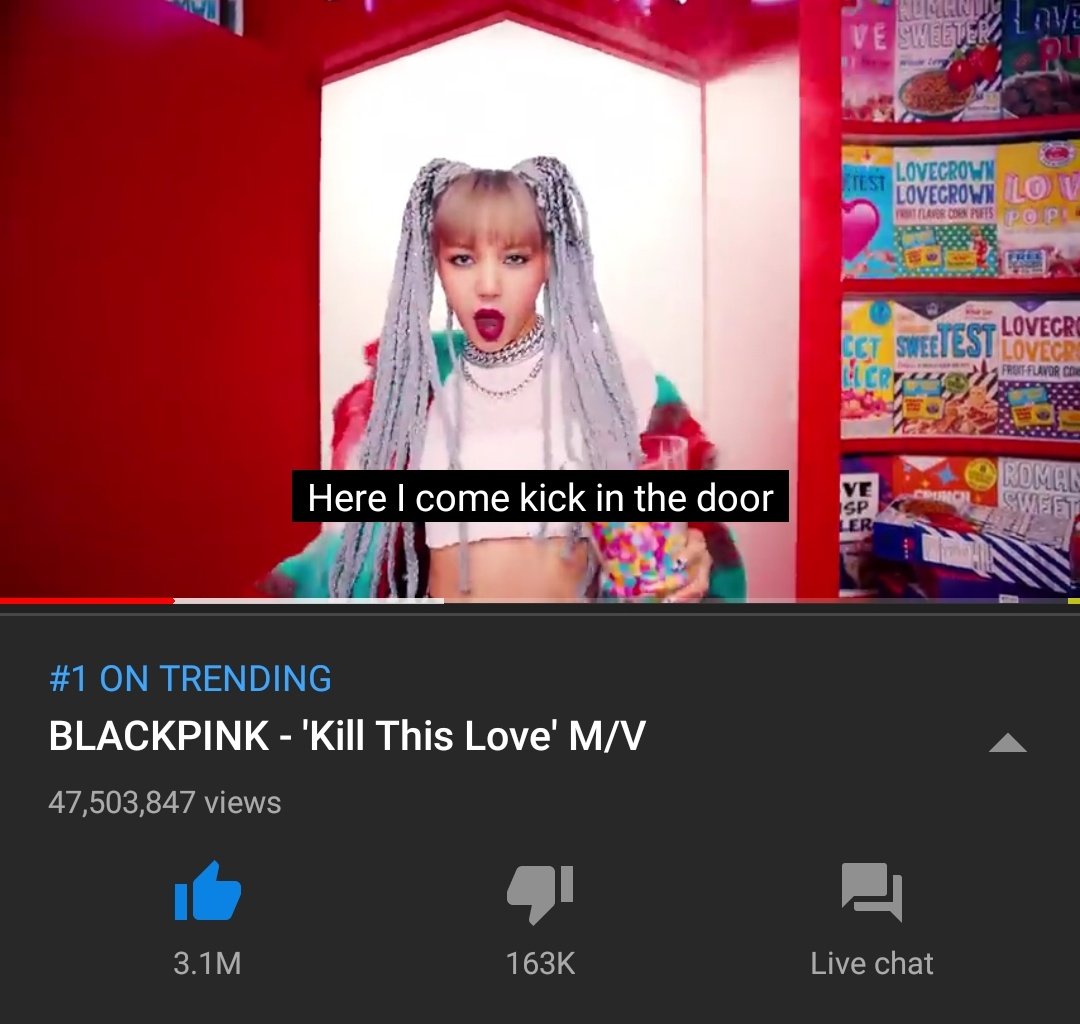This screenshot has height=1024, width=1080.
Task: Click the 163K dislike count
Action: point(540,963)
